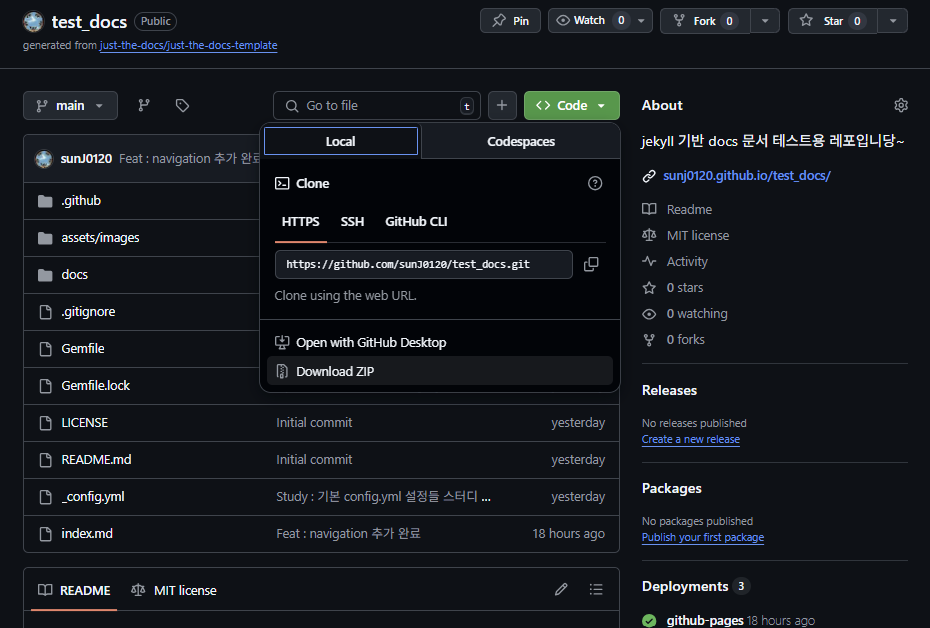Edit README with the pencil icon
Image resolution: width=930 pixels, height=628 pixels.
561,589
